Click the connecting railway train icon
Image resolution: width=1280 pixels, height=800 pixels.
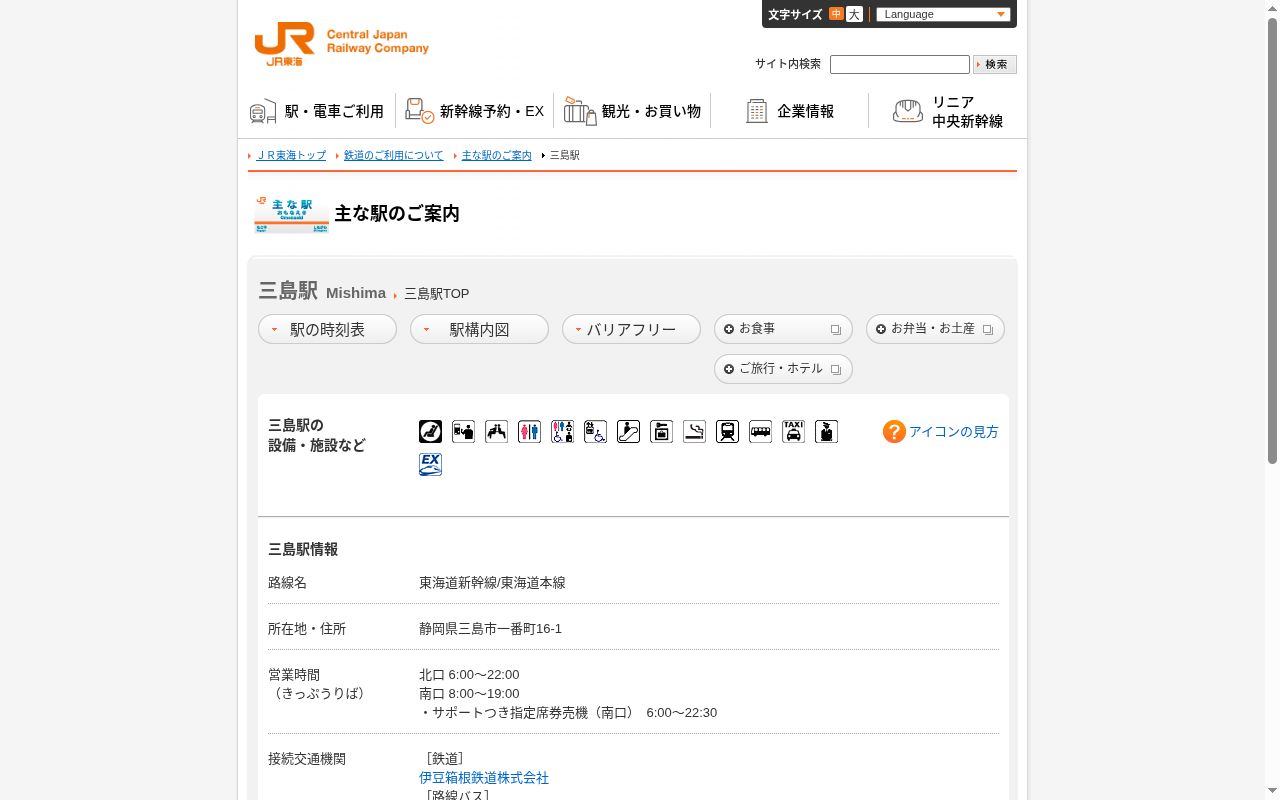tap(727, 431)
